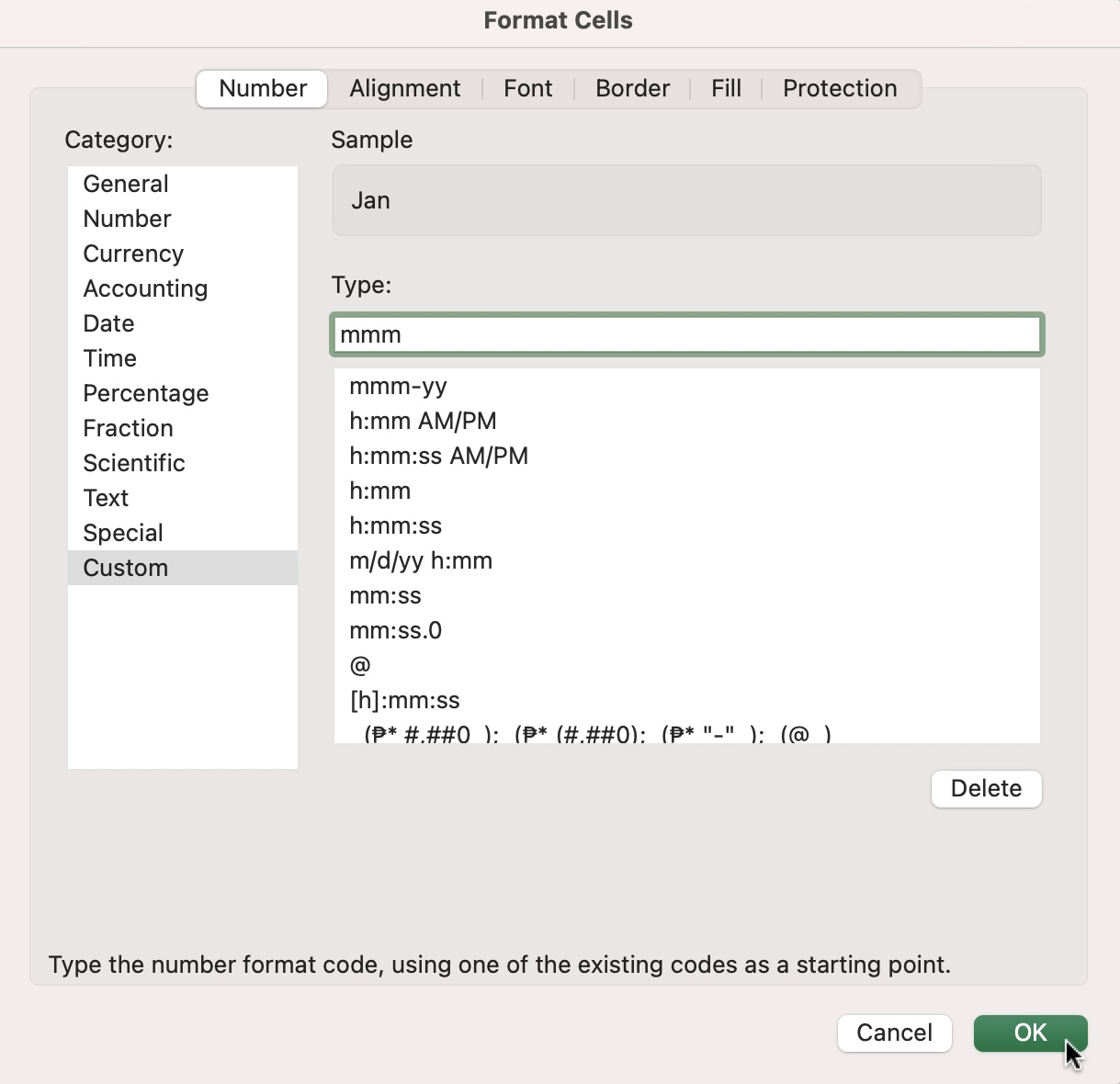The image size is (1120, 1084).
Task: Select the peso accounting format code
Action: click(687, 732)
